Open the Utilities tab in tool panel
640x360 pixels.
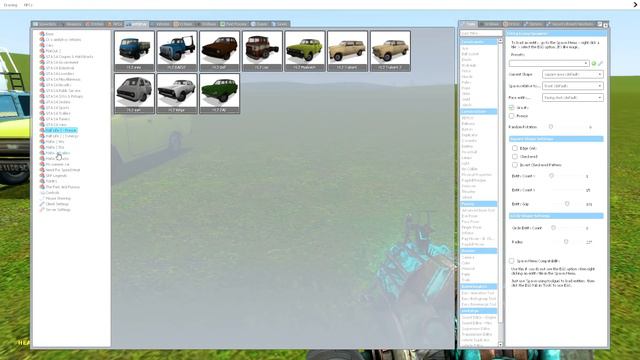coord(534,24)
